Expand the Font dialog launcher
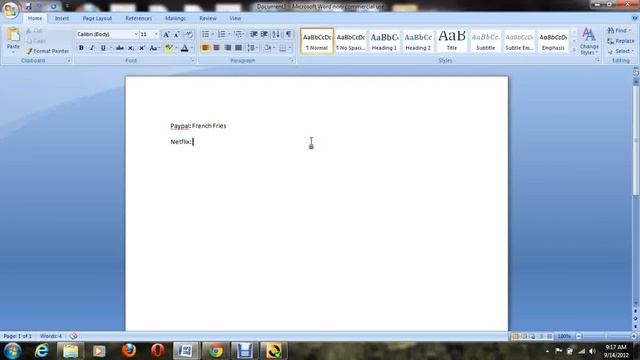The width and height of the screenshot is (640, 360). 193,60
